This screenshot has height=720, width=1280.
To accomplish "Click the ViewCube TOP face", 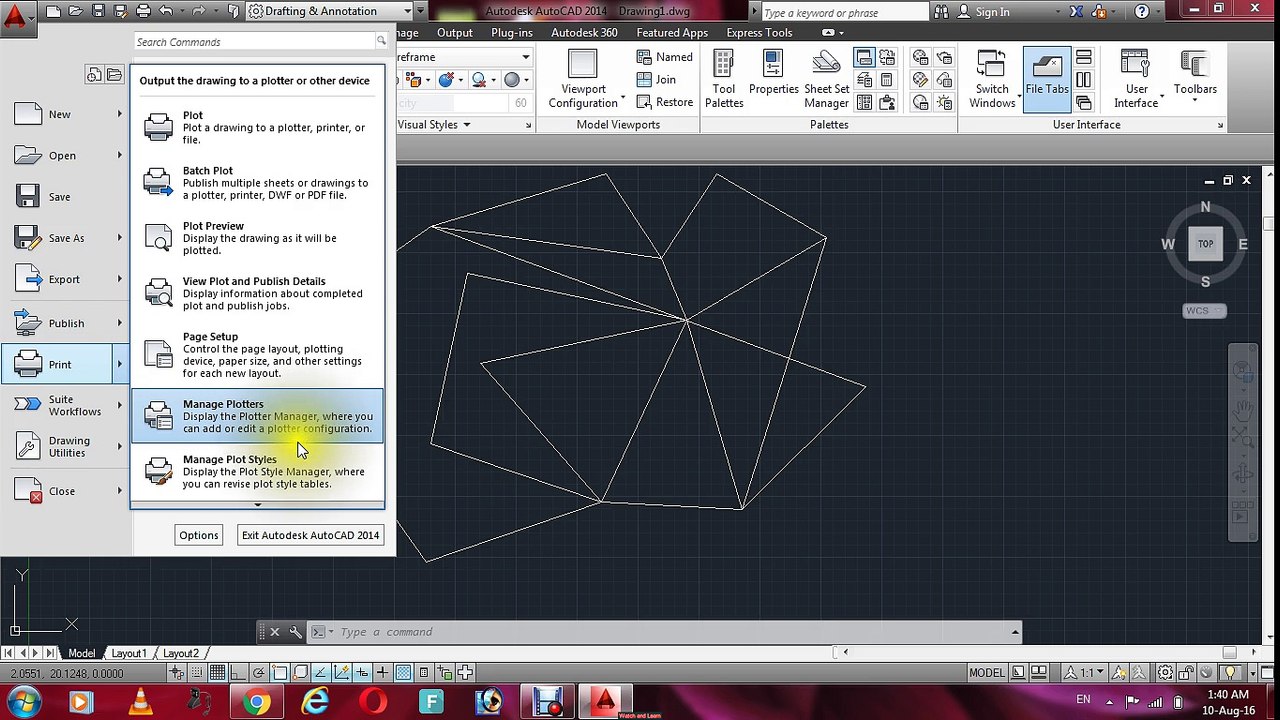I will (x=1205, y=243).
